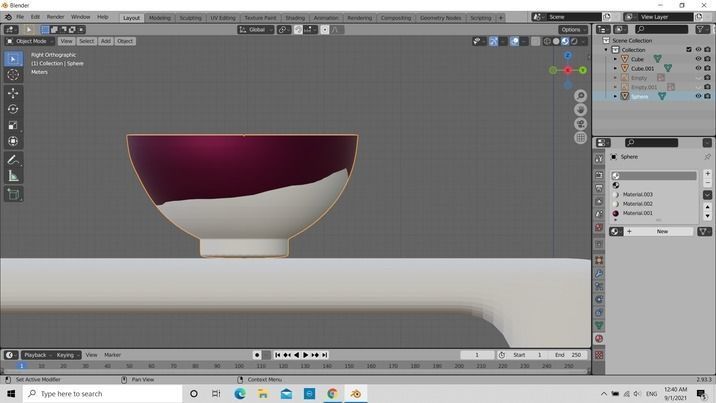Open the Edit menu
716x403 pixels.
35,17
